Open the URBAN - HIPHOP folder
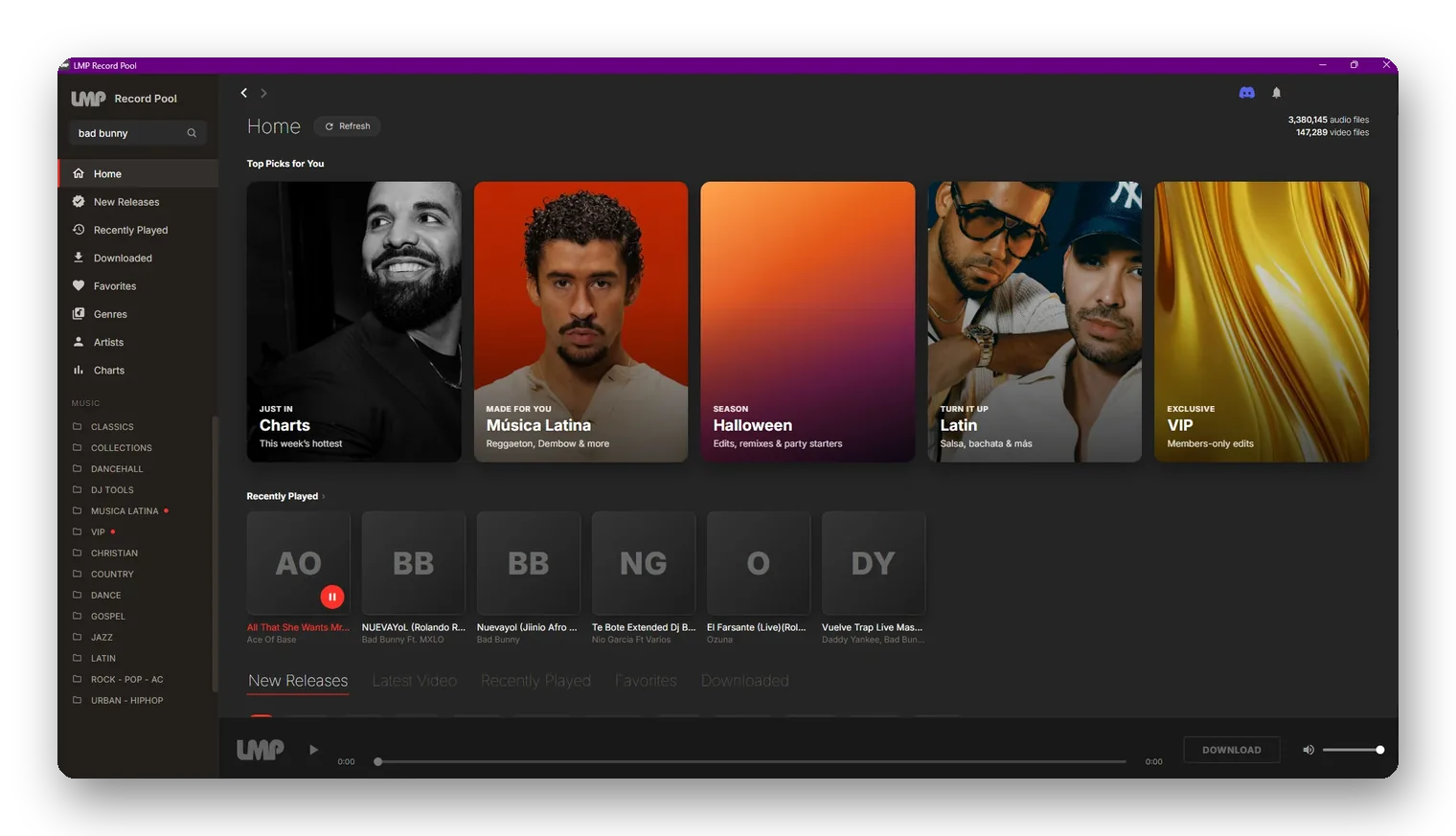The image size is (1456, 836). point(126,700)
